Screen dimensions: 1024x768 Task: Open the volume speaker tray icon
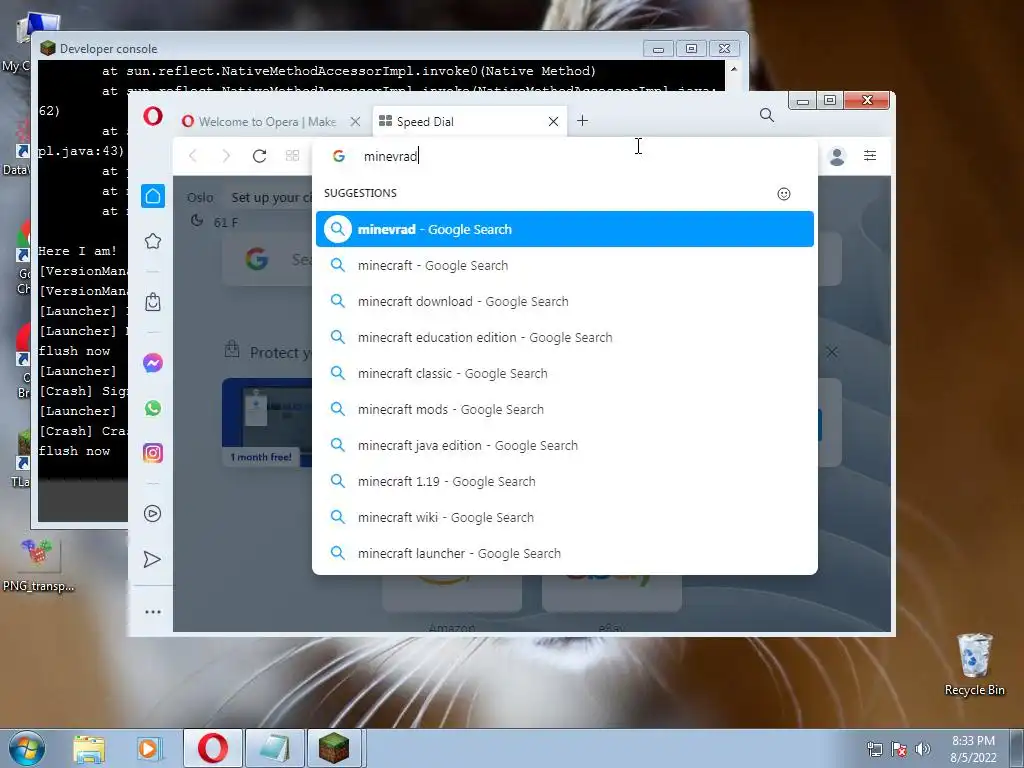(x=923, y=749)
